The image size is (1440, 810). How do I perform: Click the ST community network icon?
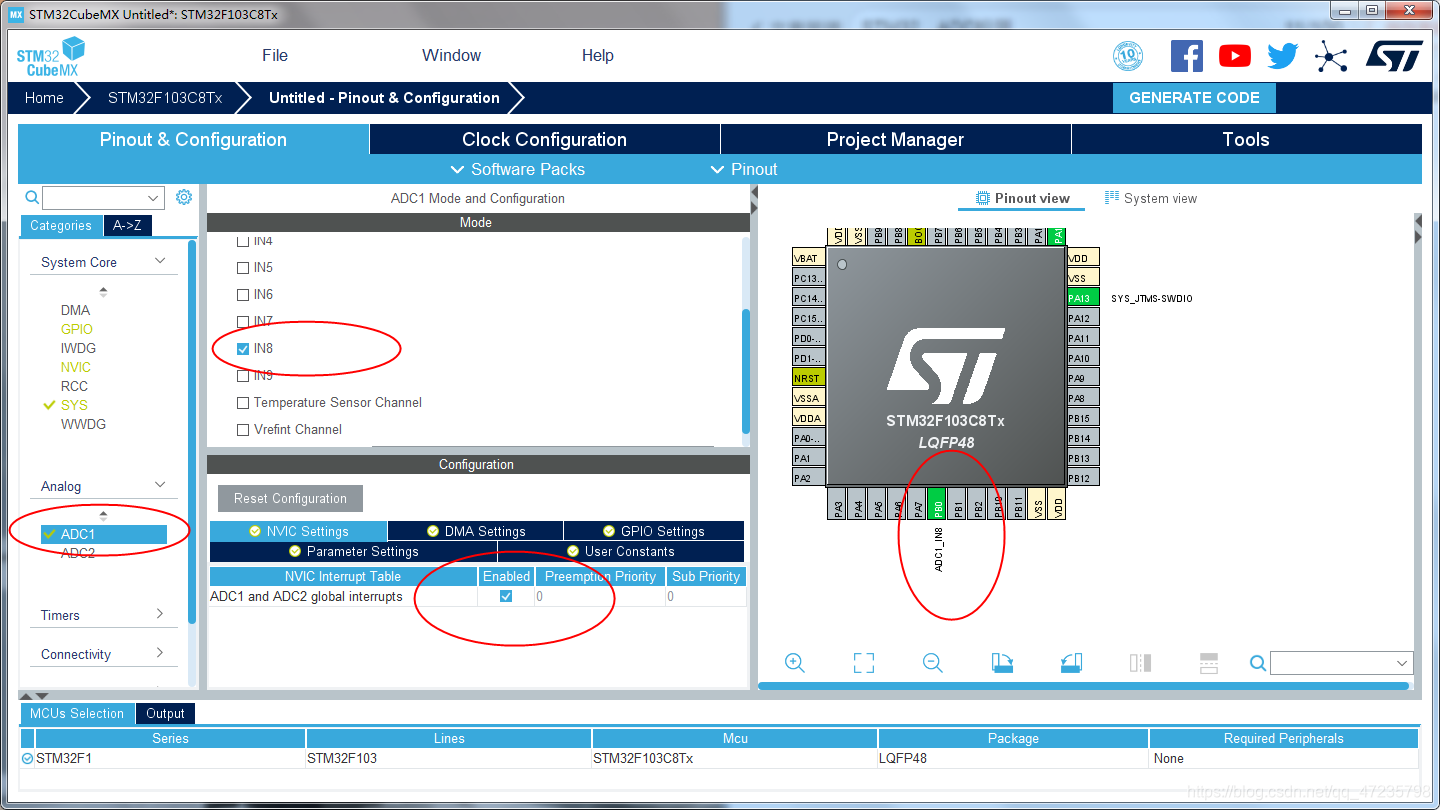[x=1331, y=56]
